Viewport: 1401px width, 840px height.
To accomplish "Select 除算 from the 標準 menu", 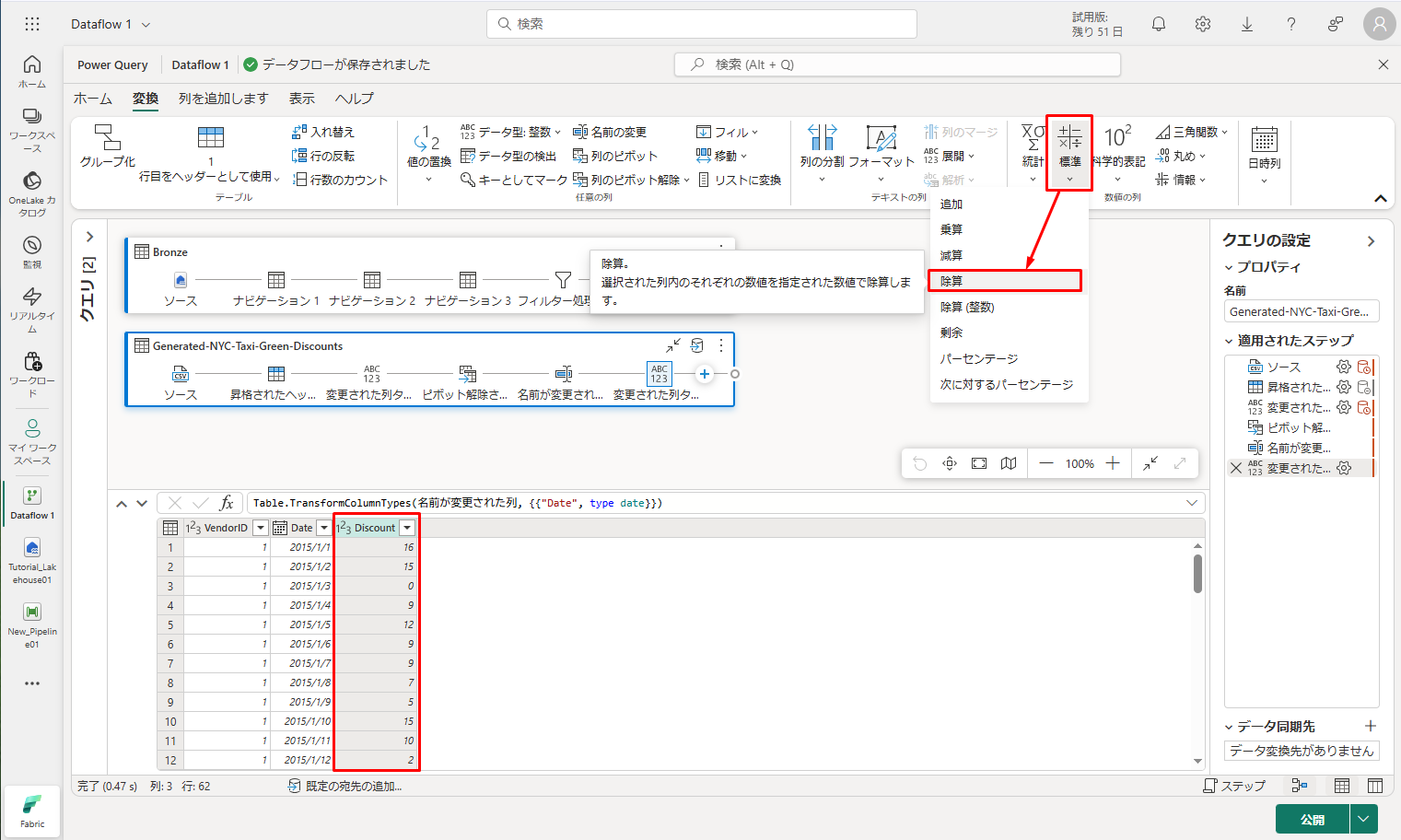I will (1004, 281).
